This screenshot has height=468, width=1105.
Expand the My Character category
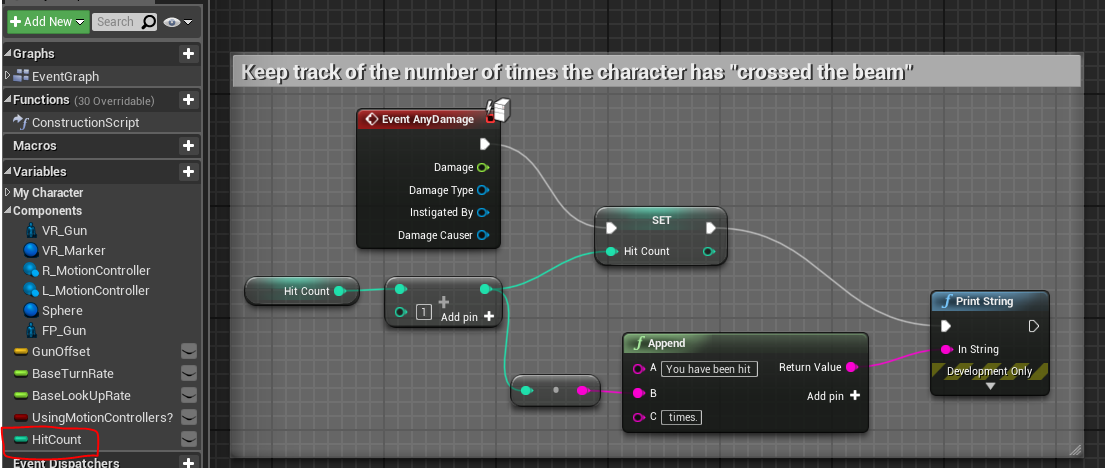(9, 192)
